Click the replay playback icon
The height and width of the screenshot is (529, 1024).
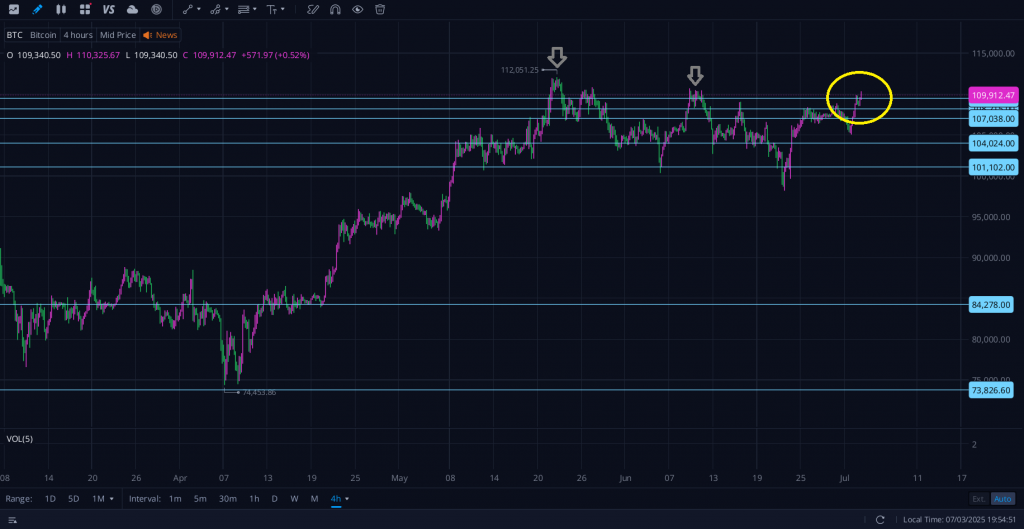pos(156,9)
